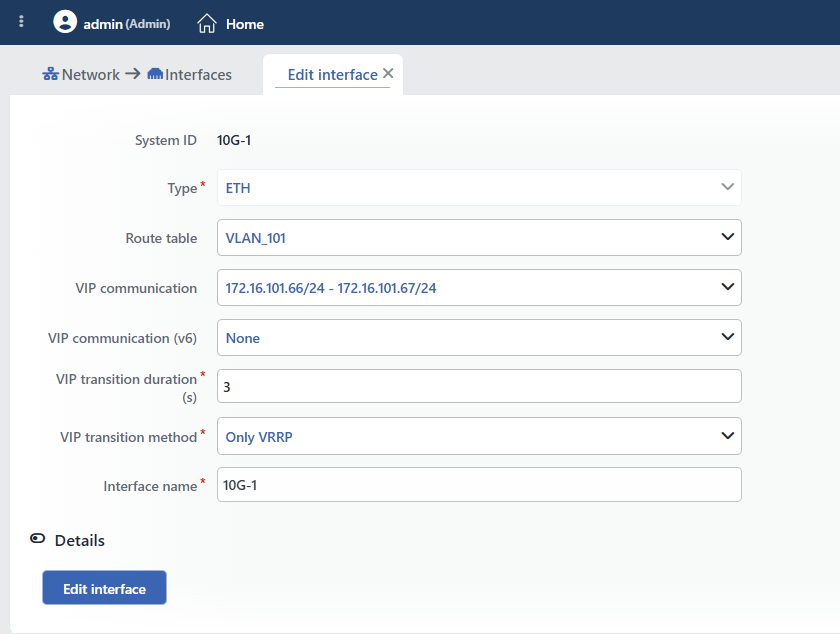Open the VIP transition method dropdown

[479, 436]
